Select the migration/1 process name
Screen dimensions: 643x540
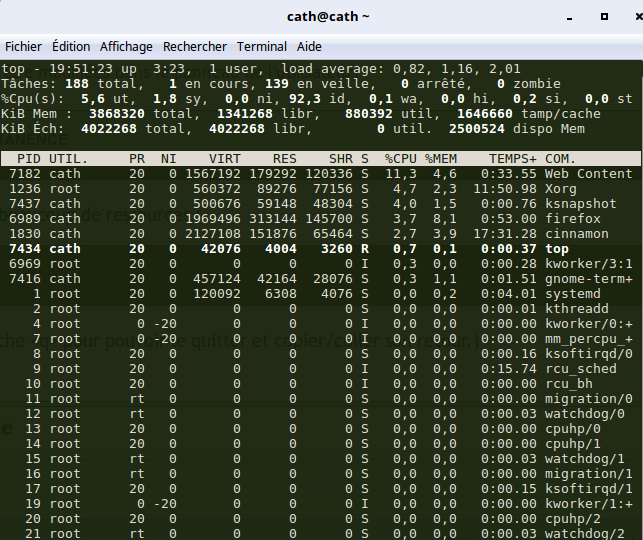(x=588, y=474)
